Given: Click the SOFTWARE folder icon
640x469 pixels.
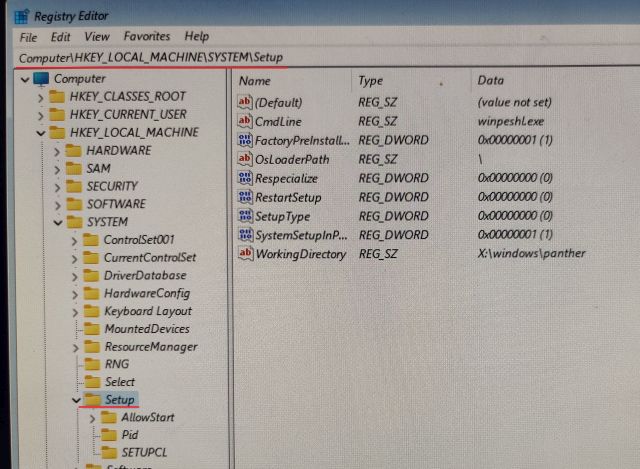Looking at the screenshot, I should (74, 204).
